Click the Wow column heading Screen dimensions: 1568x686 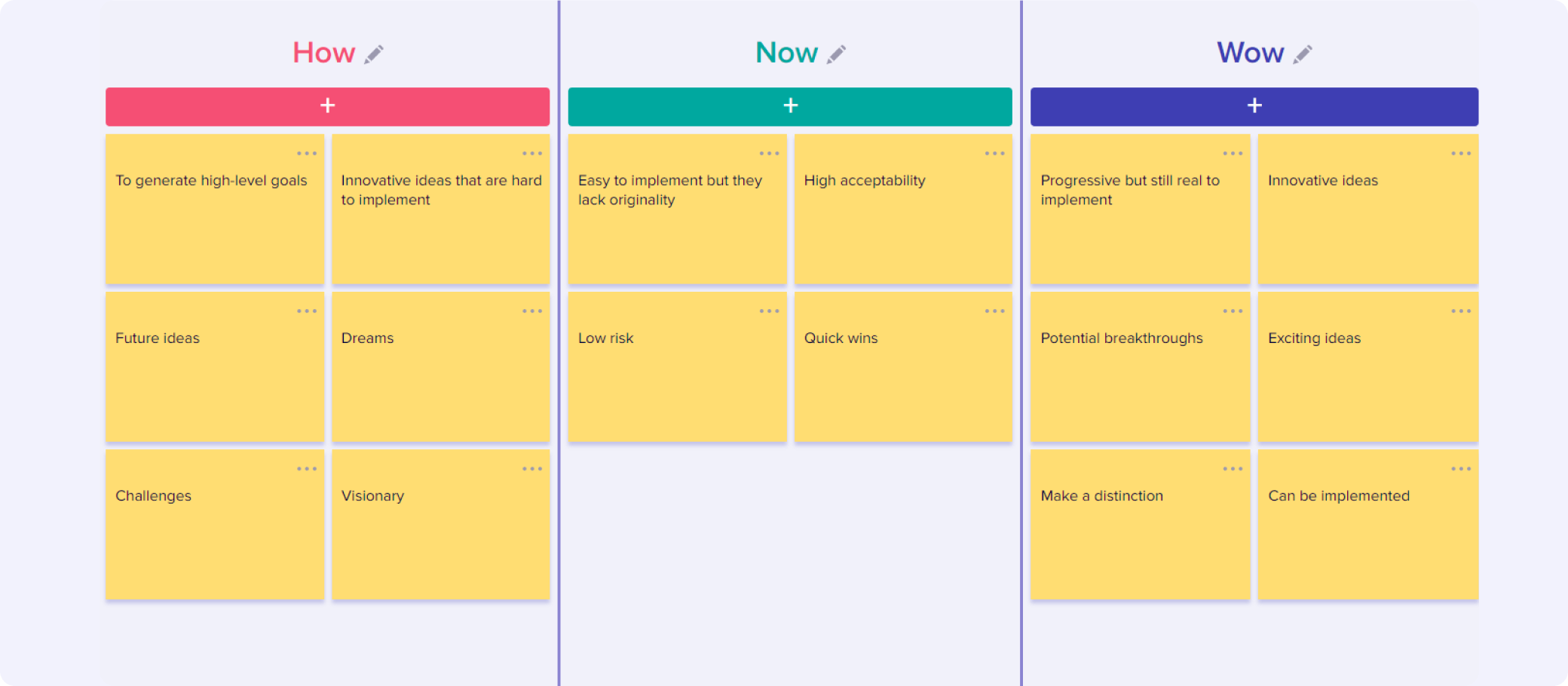click(1250, 53)
